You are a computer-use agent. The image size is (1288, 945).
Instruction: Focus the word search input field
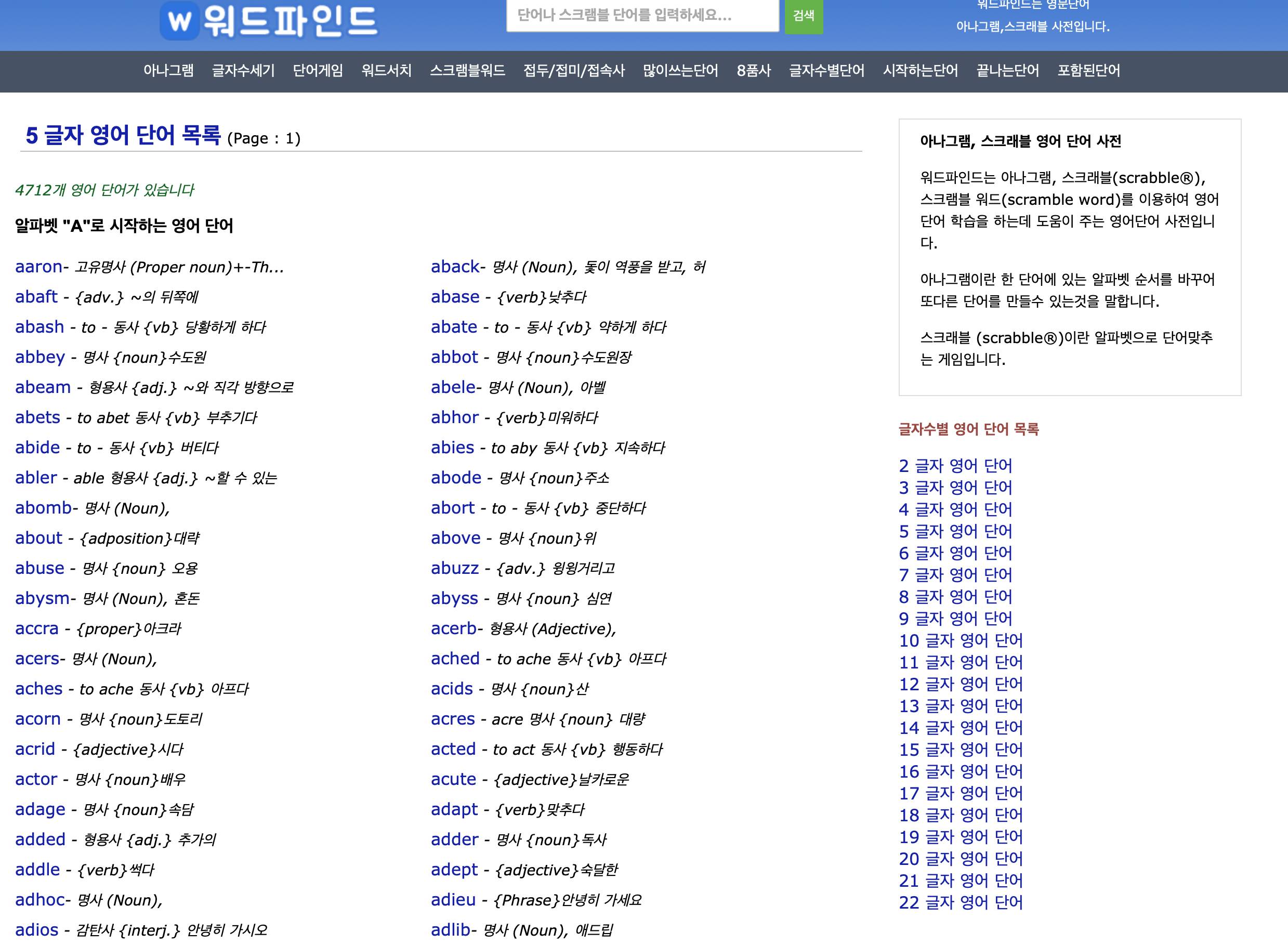click(x=642, y=16)
